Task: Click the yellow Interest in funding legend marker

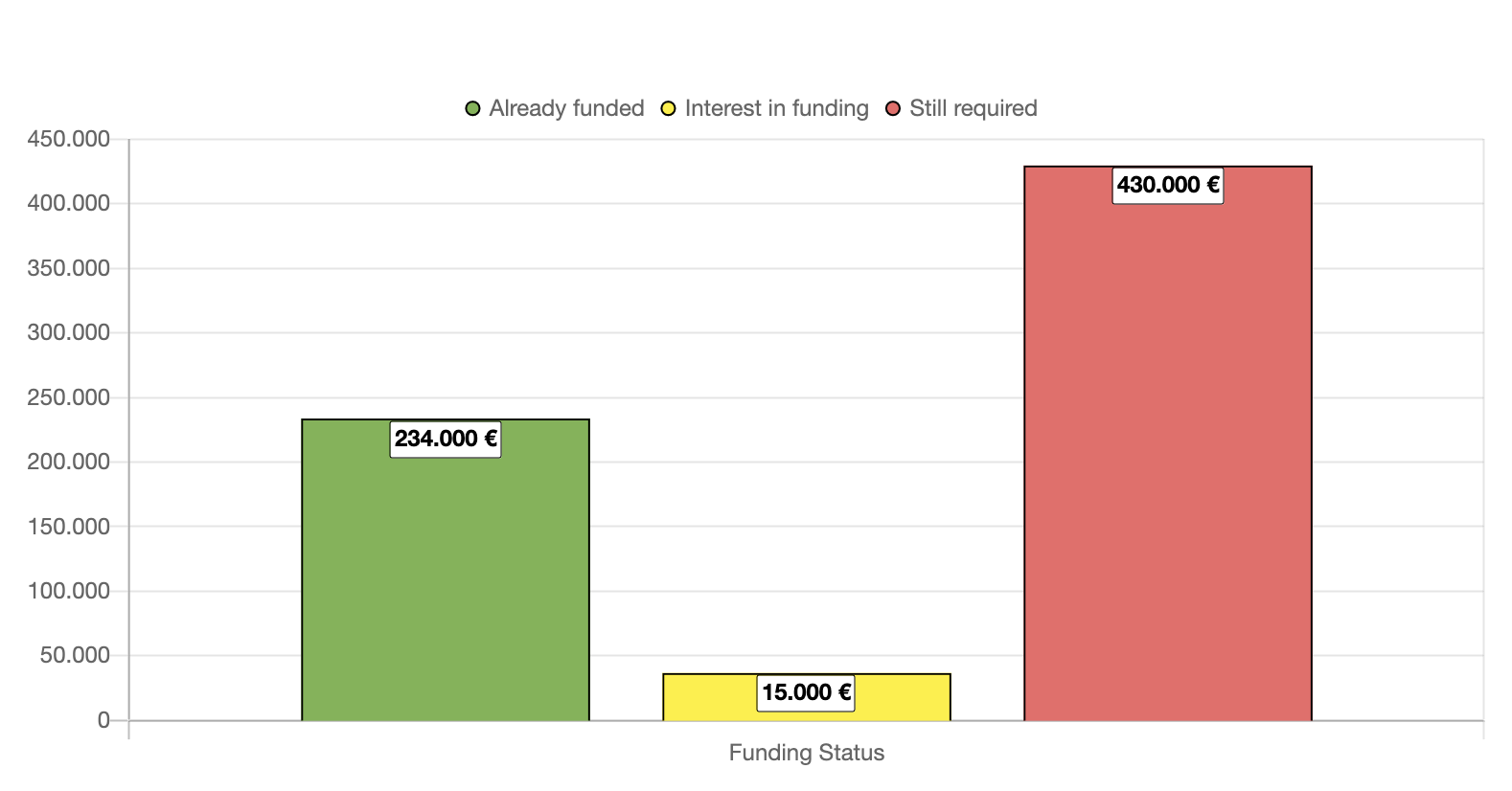Action: pos(669,109)
